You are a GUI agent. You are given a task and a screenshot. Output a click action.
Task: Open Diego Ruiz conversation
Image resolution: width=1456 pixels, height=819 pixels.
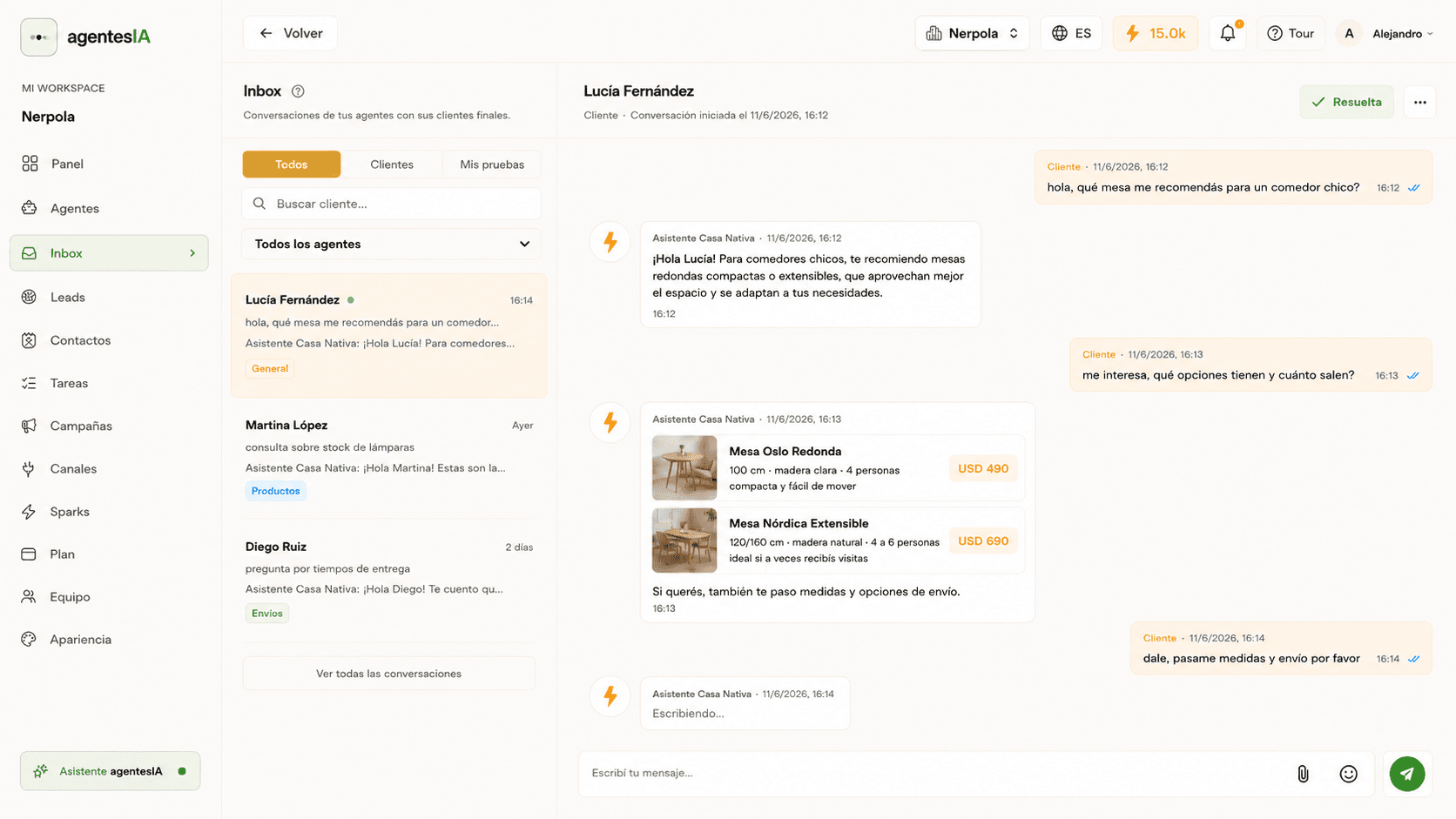click(x=388, y=580)
